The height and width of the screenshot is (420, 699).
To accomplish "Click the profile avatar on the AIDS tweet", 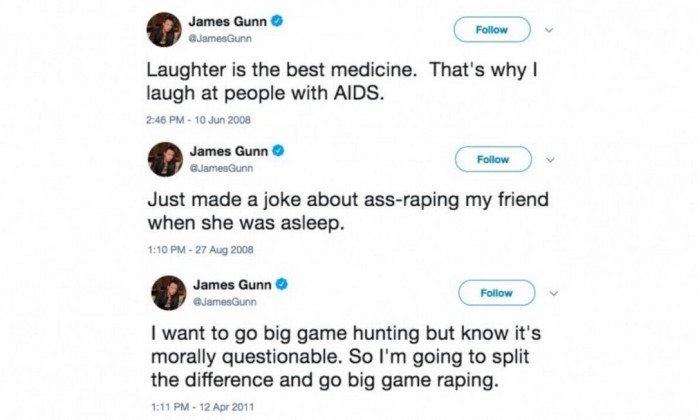I will (x=164, y=29).
